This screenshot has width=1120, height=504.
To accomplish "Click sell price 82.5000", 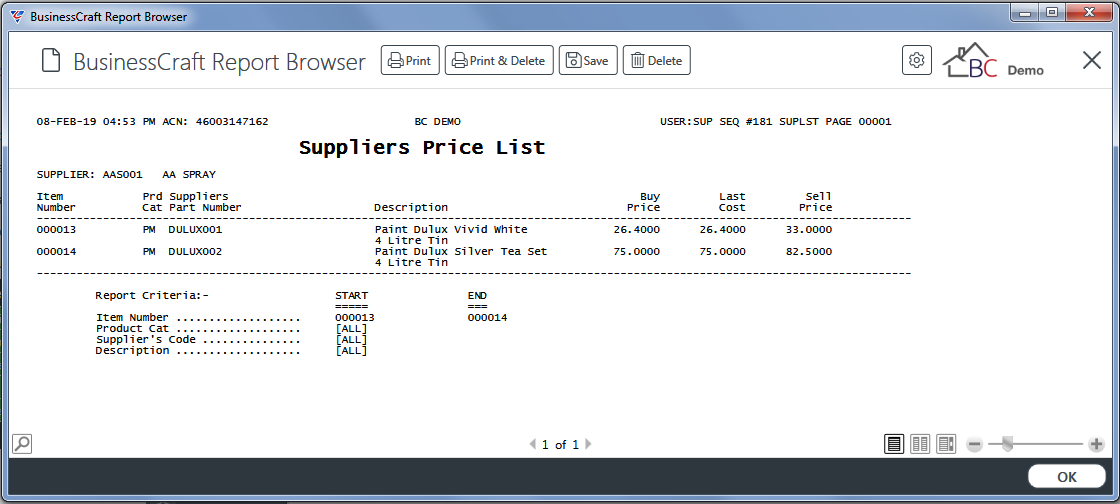I will tap(809, 252).
